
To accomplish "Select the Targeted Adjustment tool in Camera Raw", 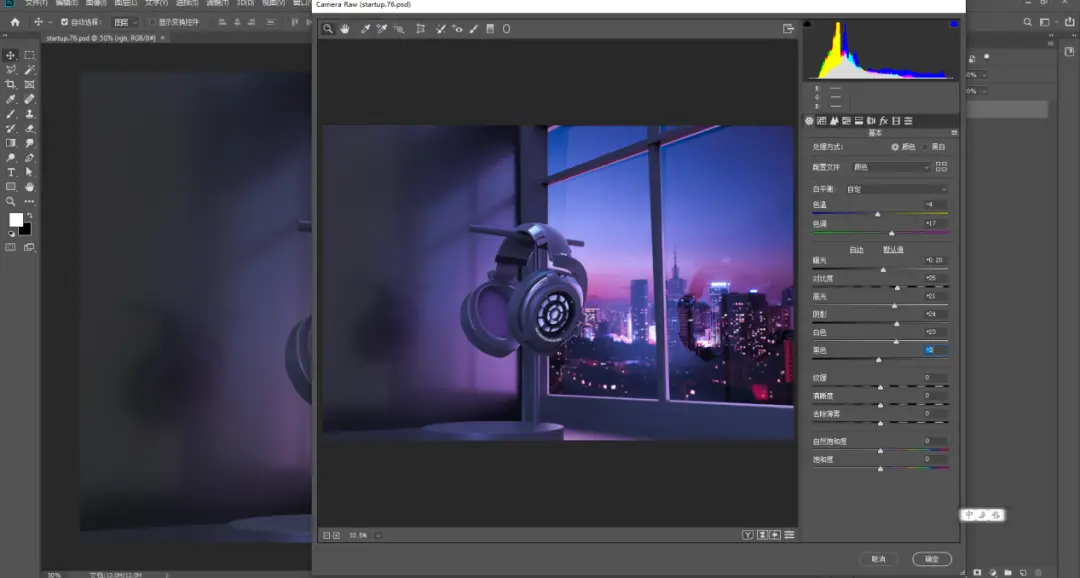I will coord(399,29).
